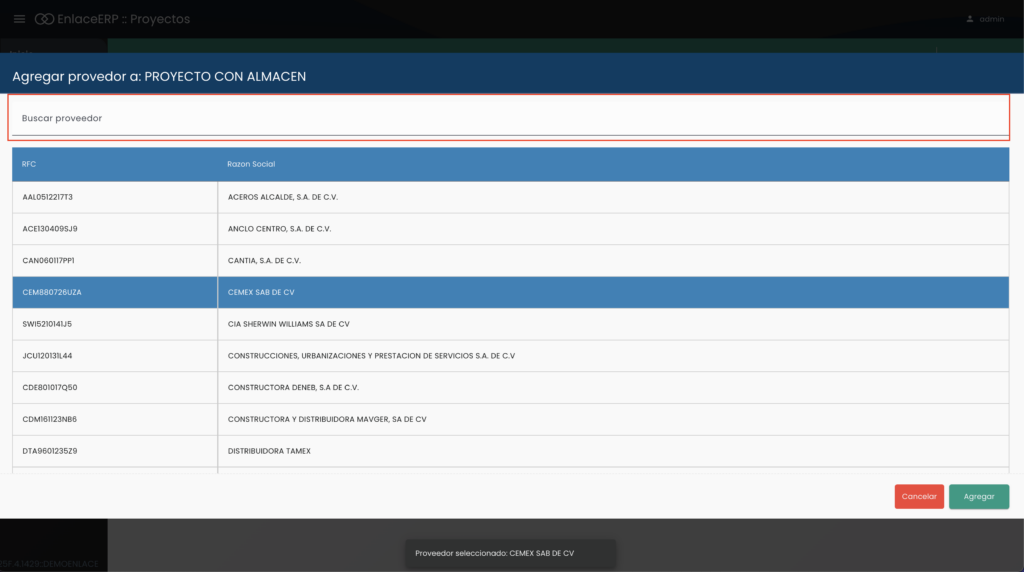
Task: Click RFC cell CDE801017Q50
Action: pyautogui.click(x=50, y=387)
